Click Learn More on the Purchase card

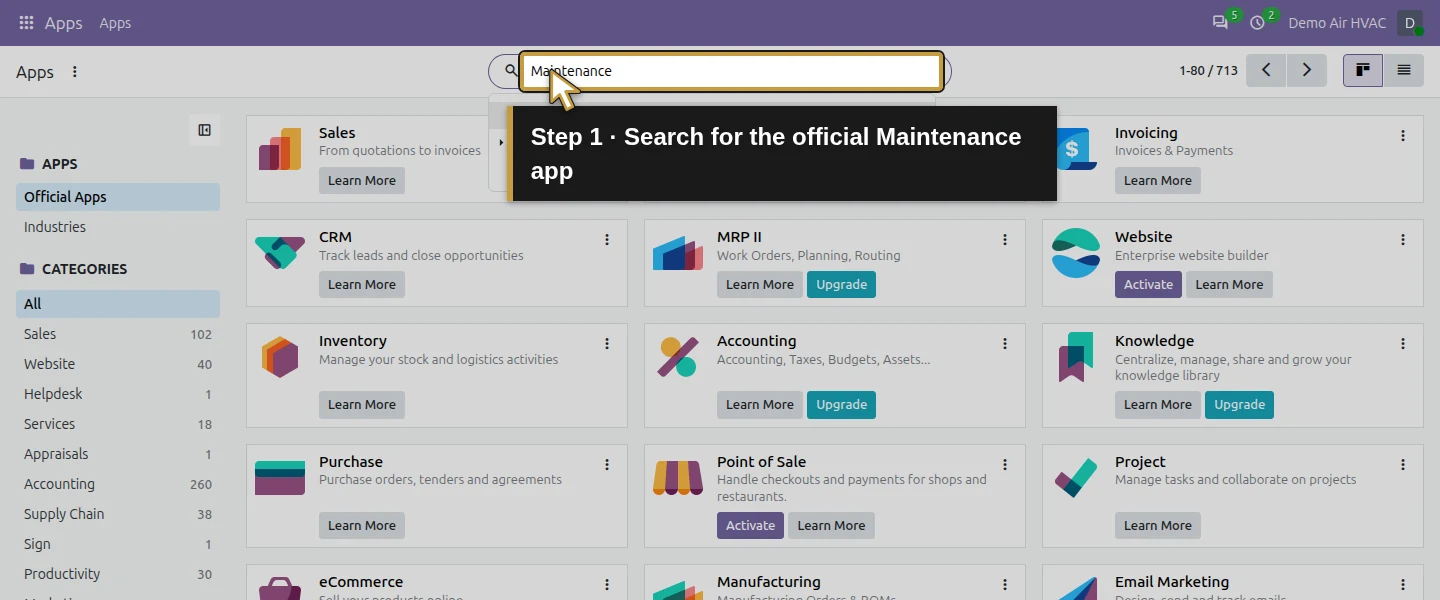click(x=362, y=526)
